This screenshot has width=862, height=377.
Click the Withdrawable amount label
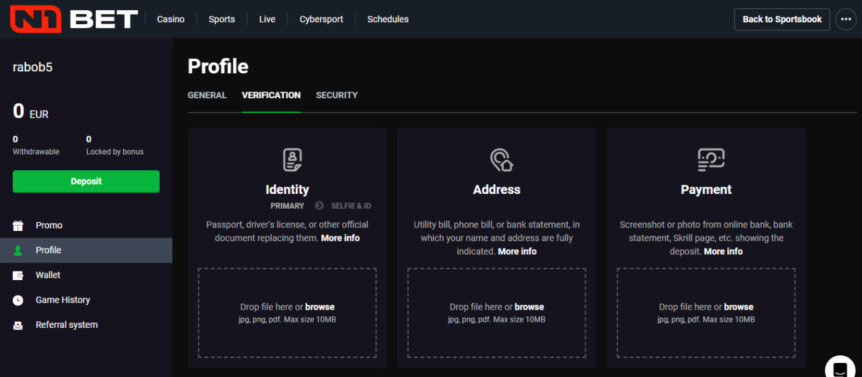(36, 152)
